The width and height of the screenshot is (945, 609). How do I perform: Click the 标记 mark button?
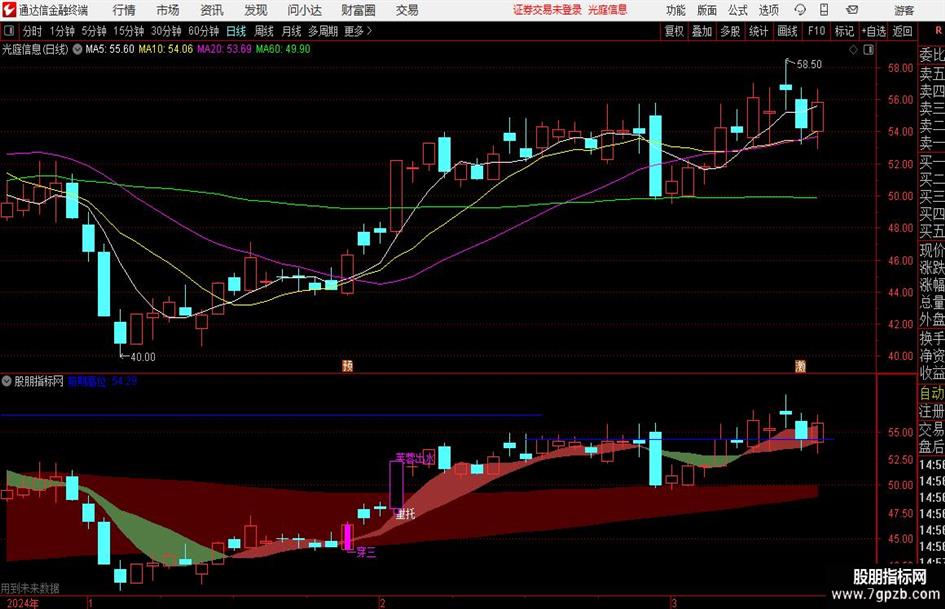[x=844, y=31]
